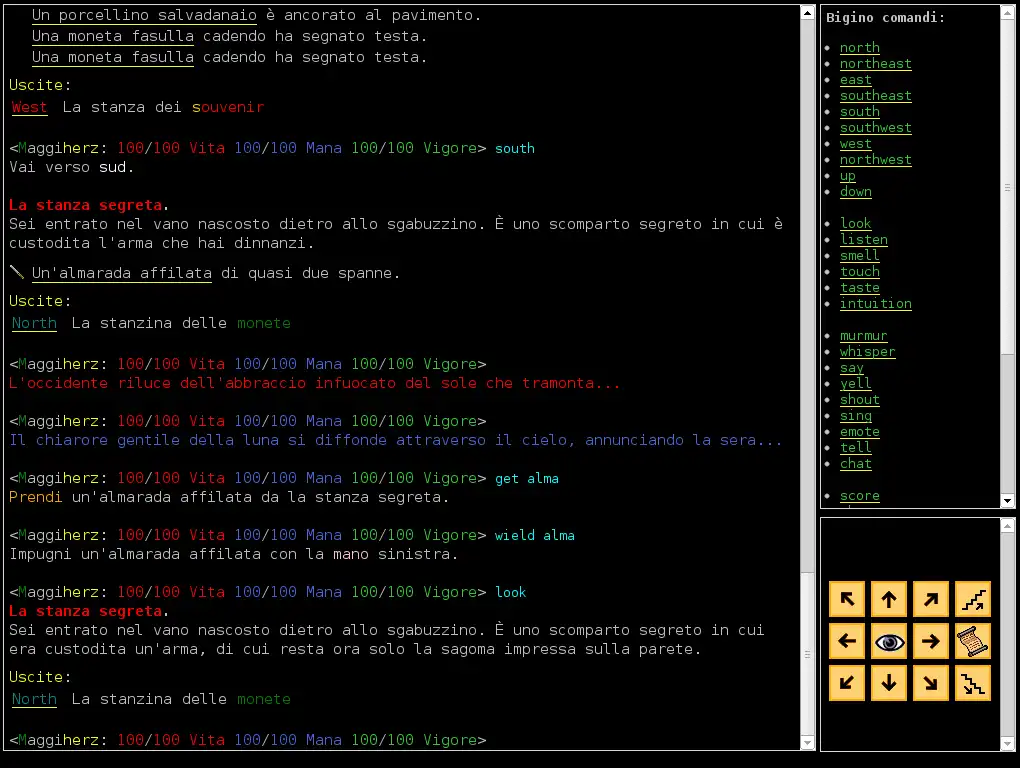This screenshot has width=1020, height=768.
Task: Select the 'intuition' command link
Action: (x=875, y=304)
